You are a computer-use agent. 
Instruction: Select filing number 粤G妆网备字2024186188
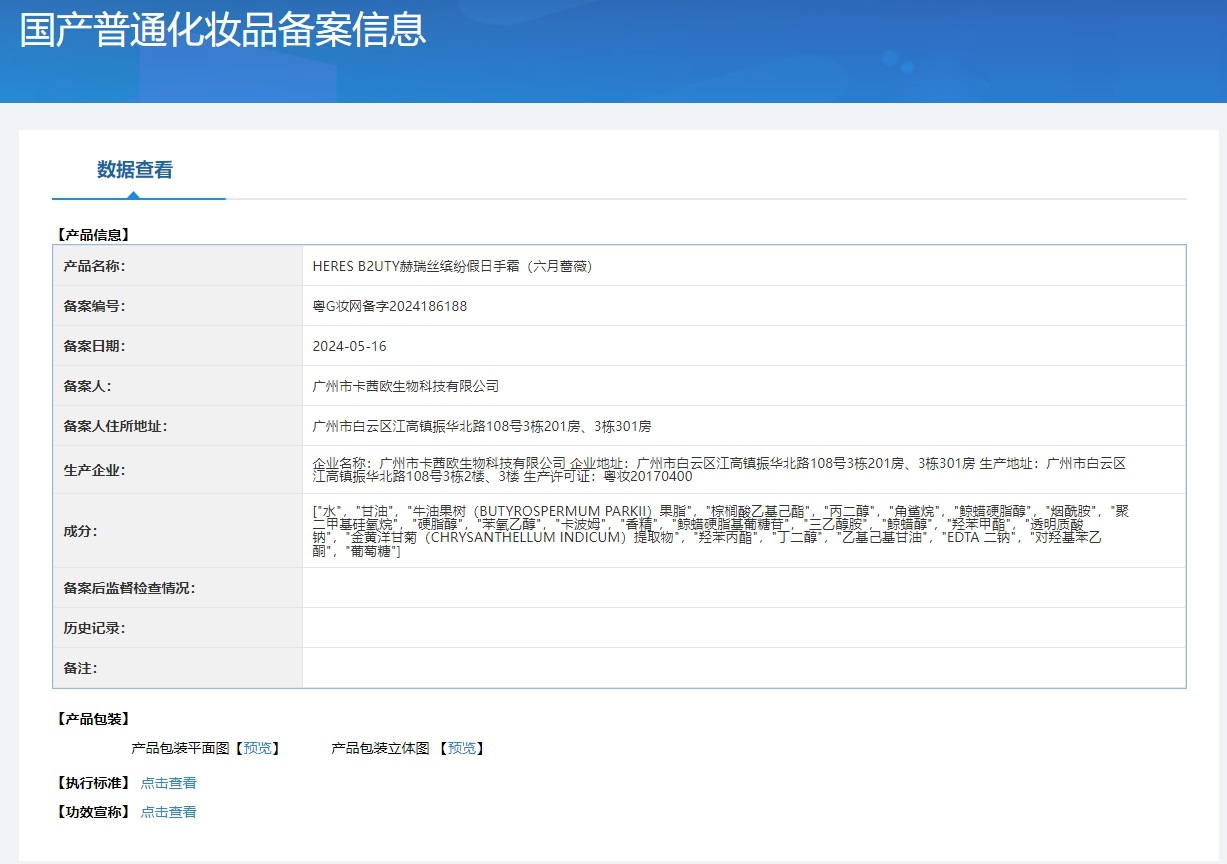(390, 306)
